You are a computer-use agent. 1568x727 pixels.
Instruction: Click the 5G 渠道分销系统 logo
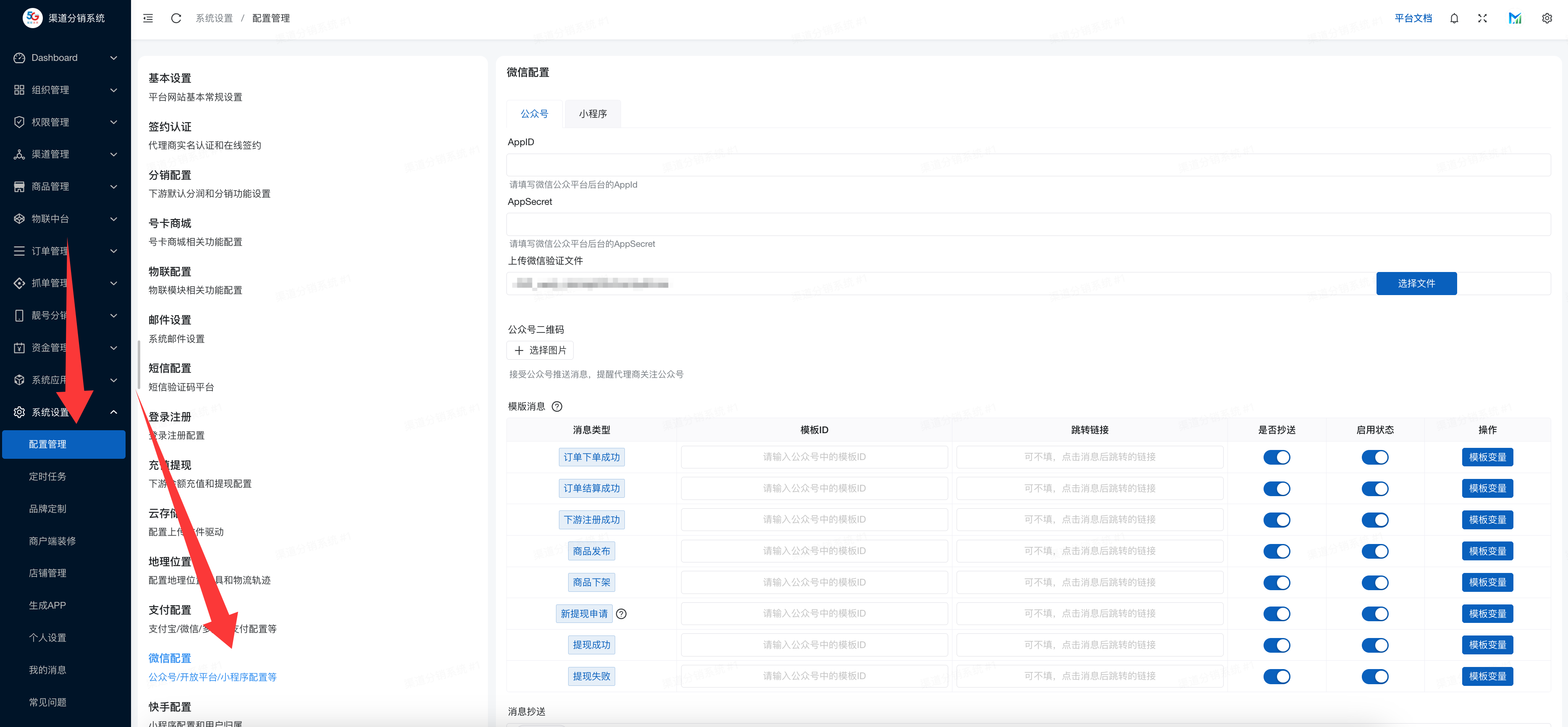pos(33,18)
